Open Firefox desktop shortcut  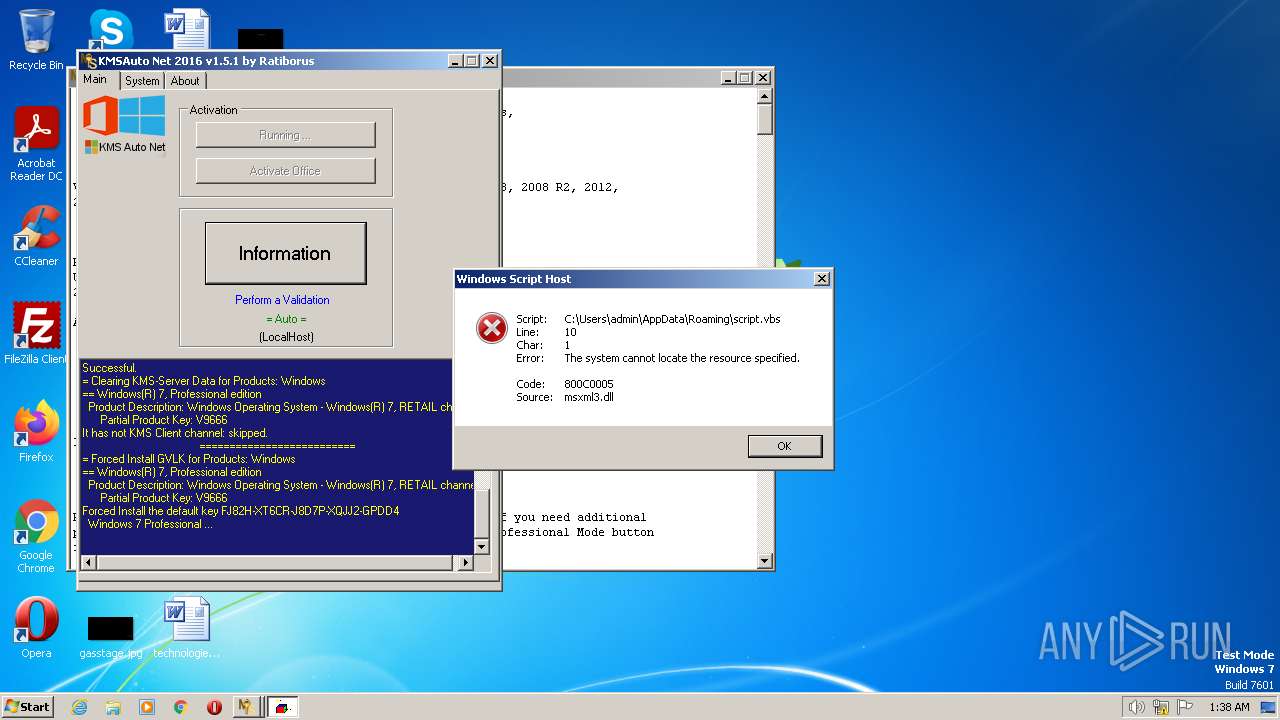pos(36,431)
